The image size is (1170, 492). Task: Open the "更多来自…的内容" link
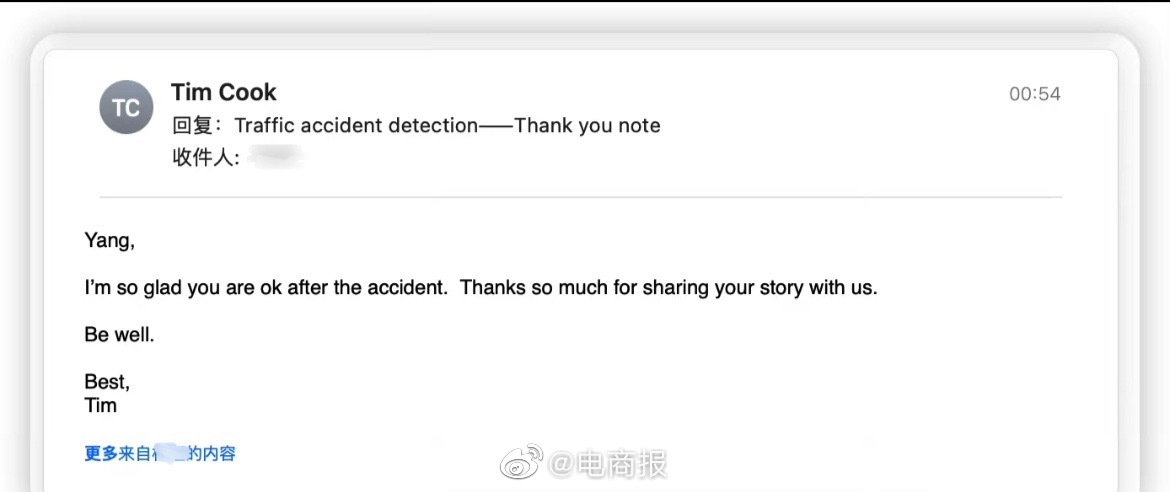click(160, 454)
